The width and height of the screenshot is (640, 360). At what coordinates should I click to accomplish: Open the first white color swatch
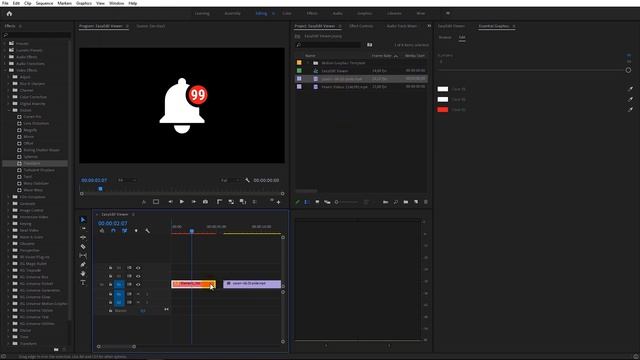tap(442, 89)
